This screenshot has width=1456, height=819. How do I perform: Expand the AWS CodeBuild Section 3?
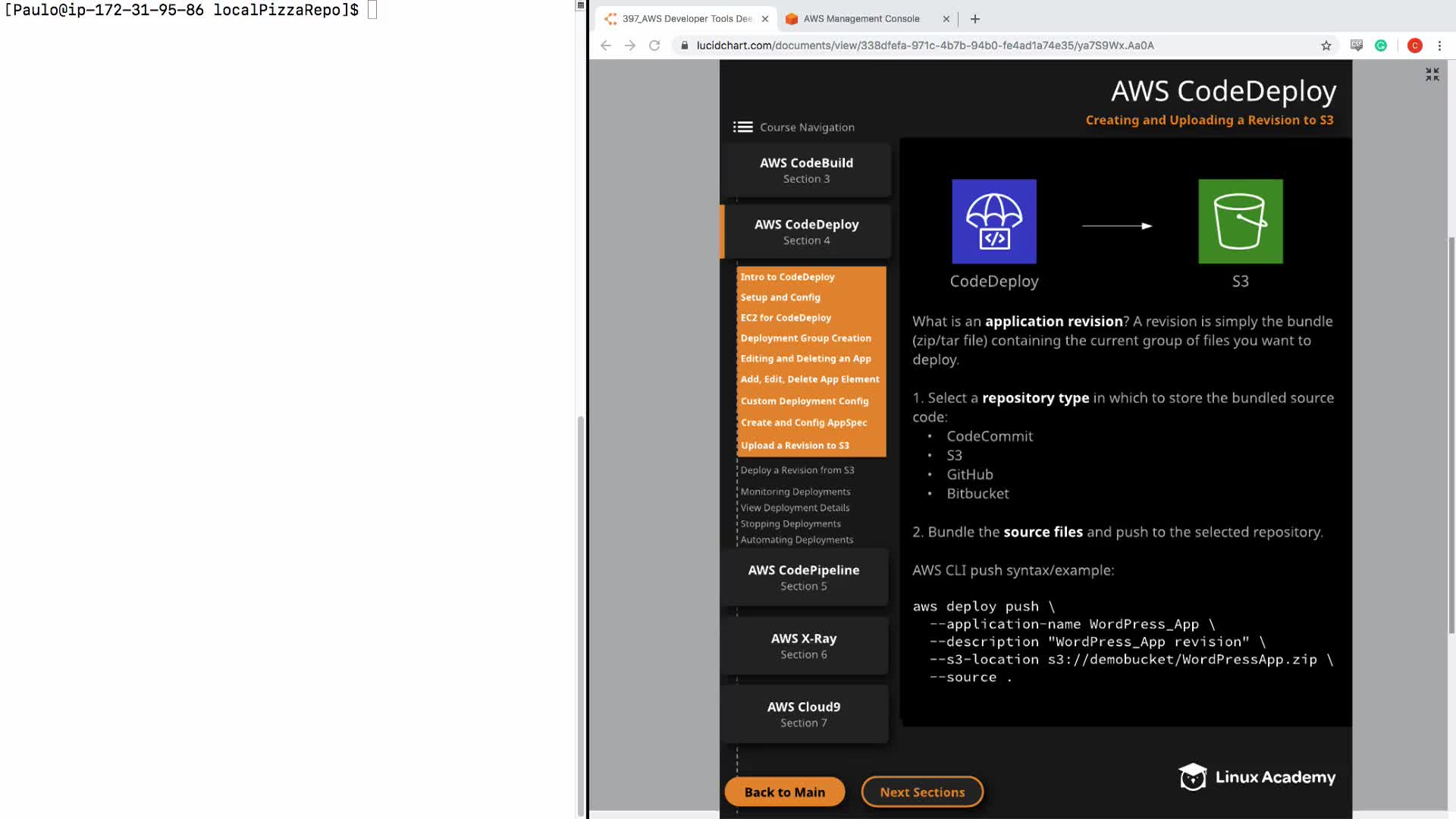pos(806,170)
